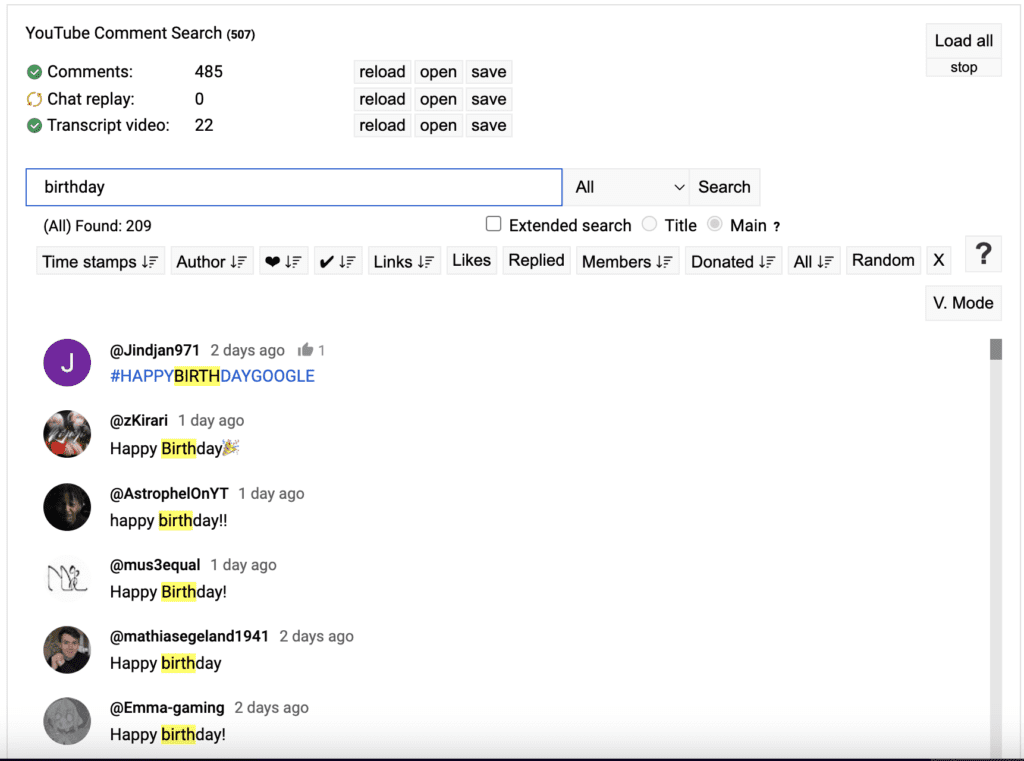Show Random comment
The height and width of the screenshot is (761, 1024).
[883, 260]
